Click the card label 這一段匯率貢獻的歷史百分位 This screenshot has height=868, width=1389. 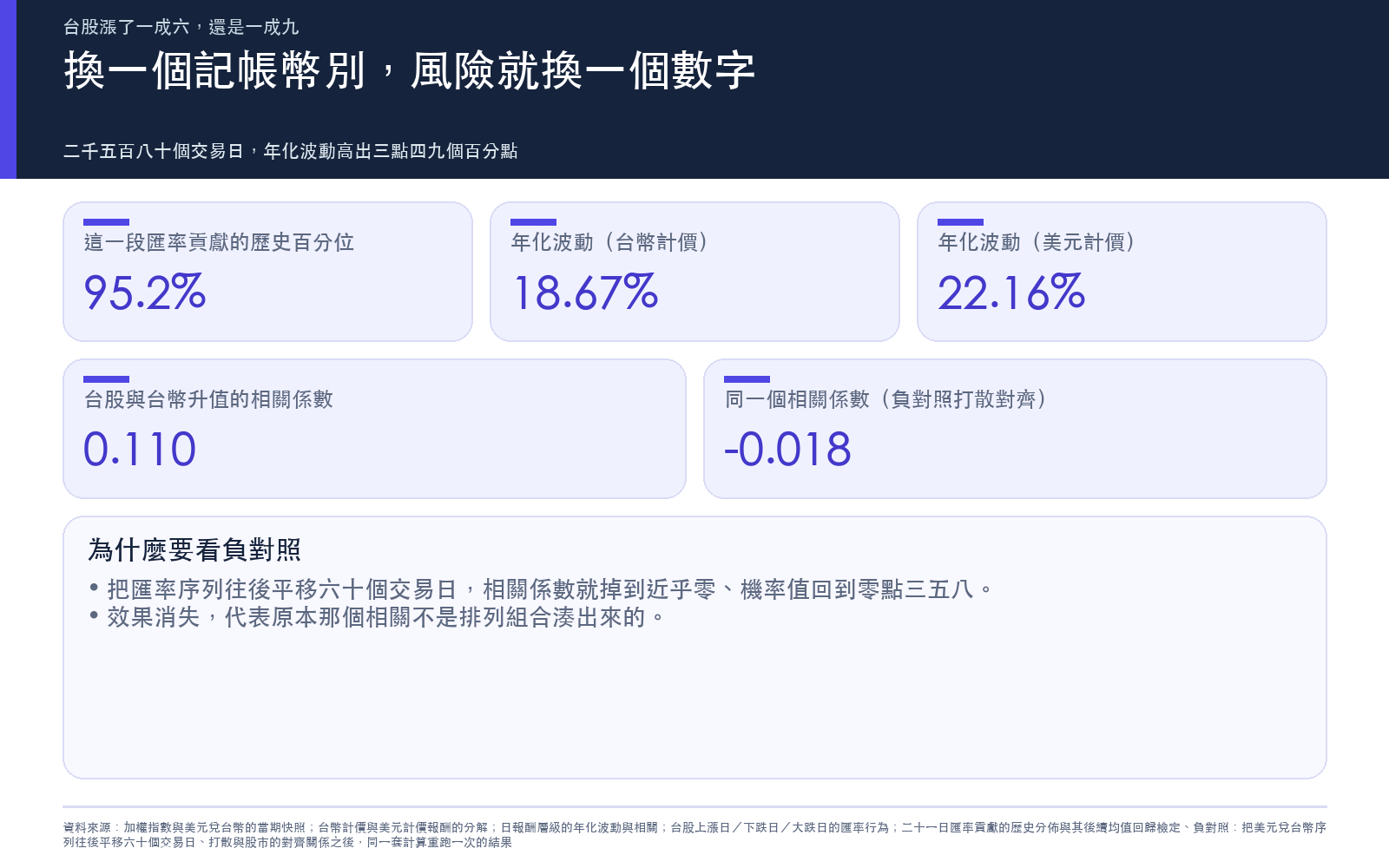pos(219,242)
